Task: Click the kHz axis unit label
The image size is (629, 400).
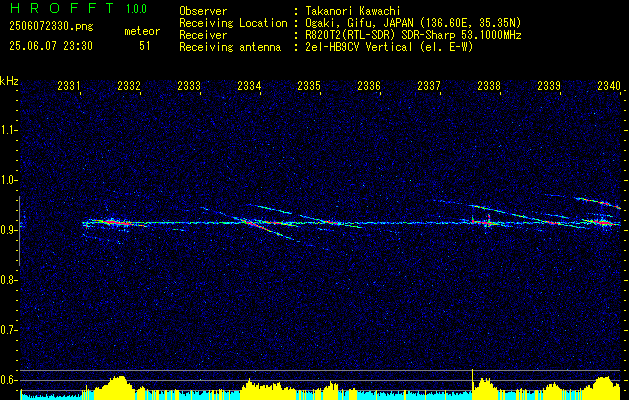Action: coord(9,81)
